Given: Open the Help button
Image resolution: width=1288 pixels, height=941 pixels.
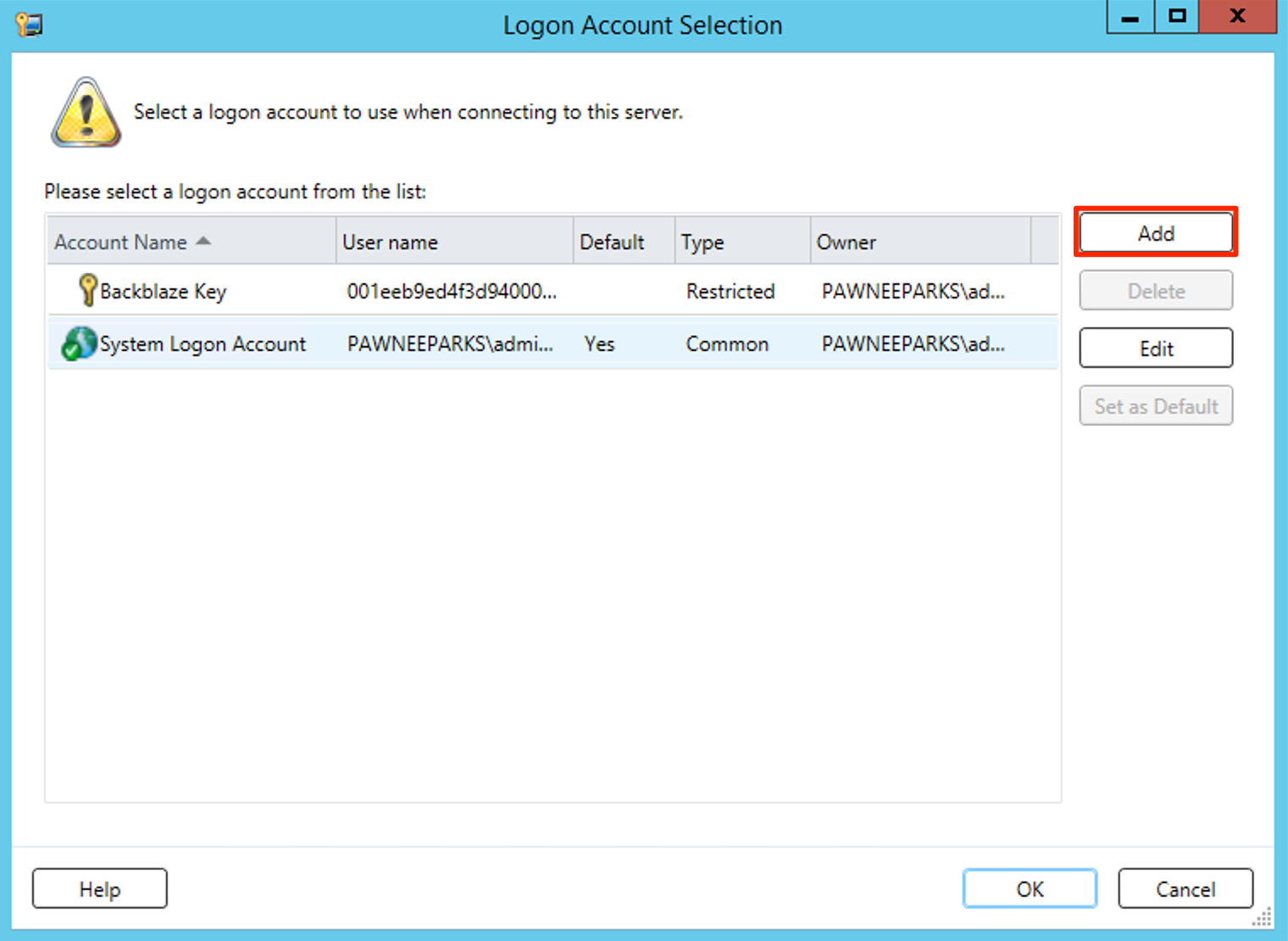Looking at the screenshot, I should pyautogui.click(x=100, y=889).
